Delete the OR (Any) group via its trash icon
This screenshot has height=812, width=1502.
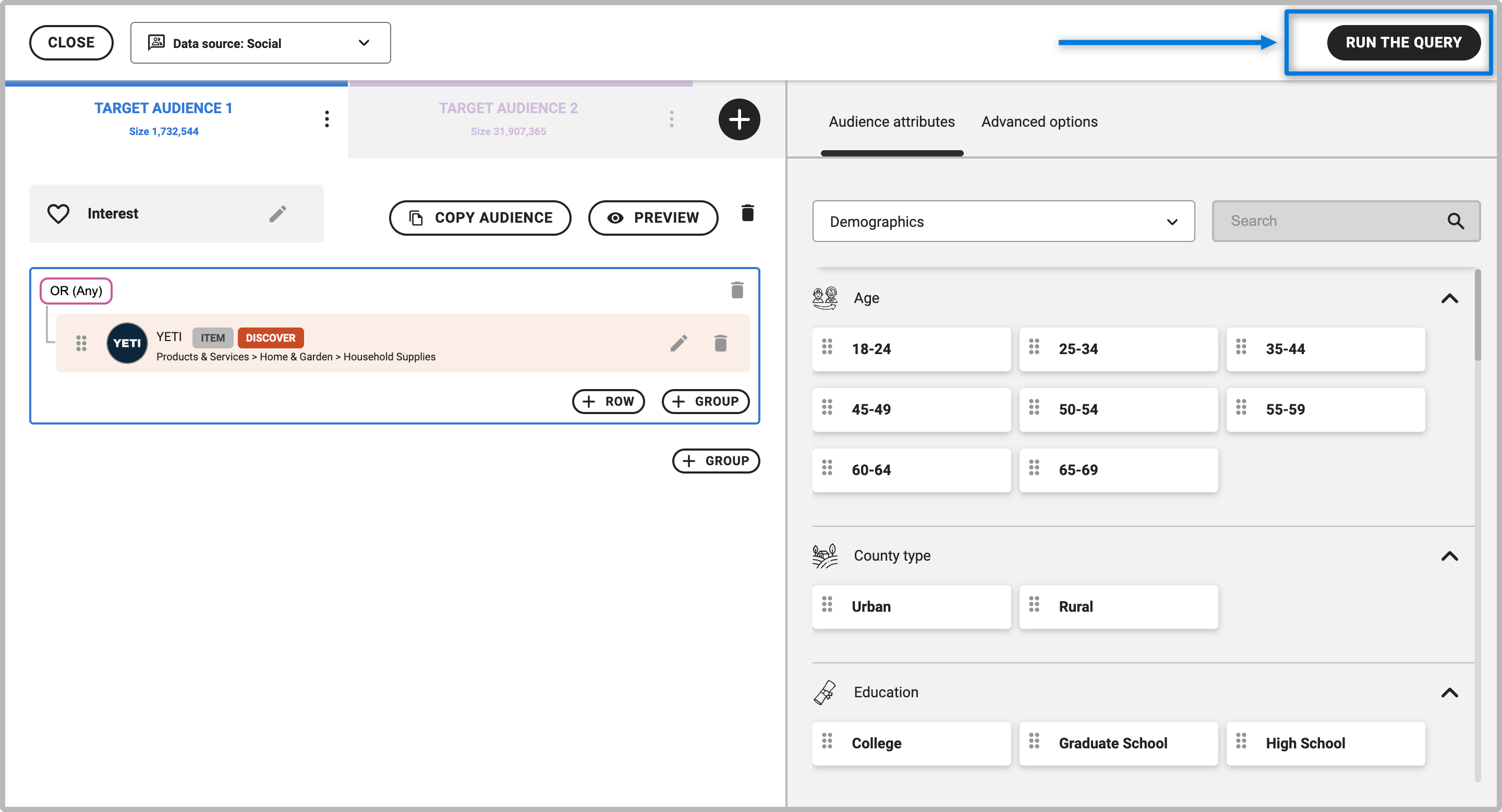[737, 290]
